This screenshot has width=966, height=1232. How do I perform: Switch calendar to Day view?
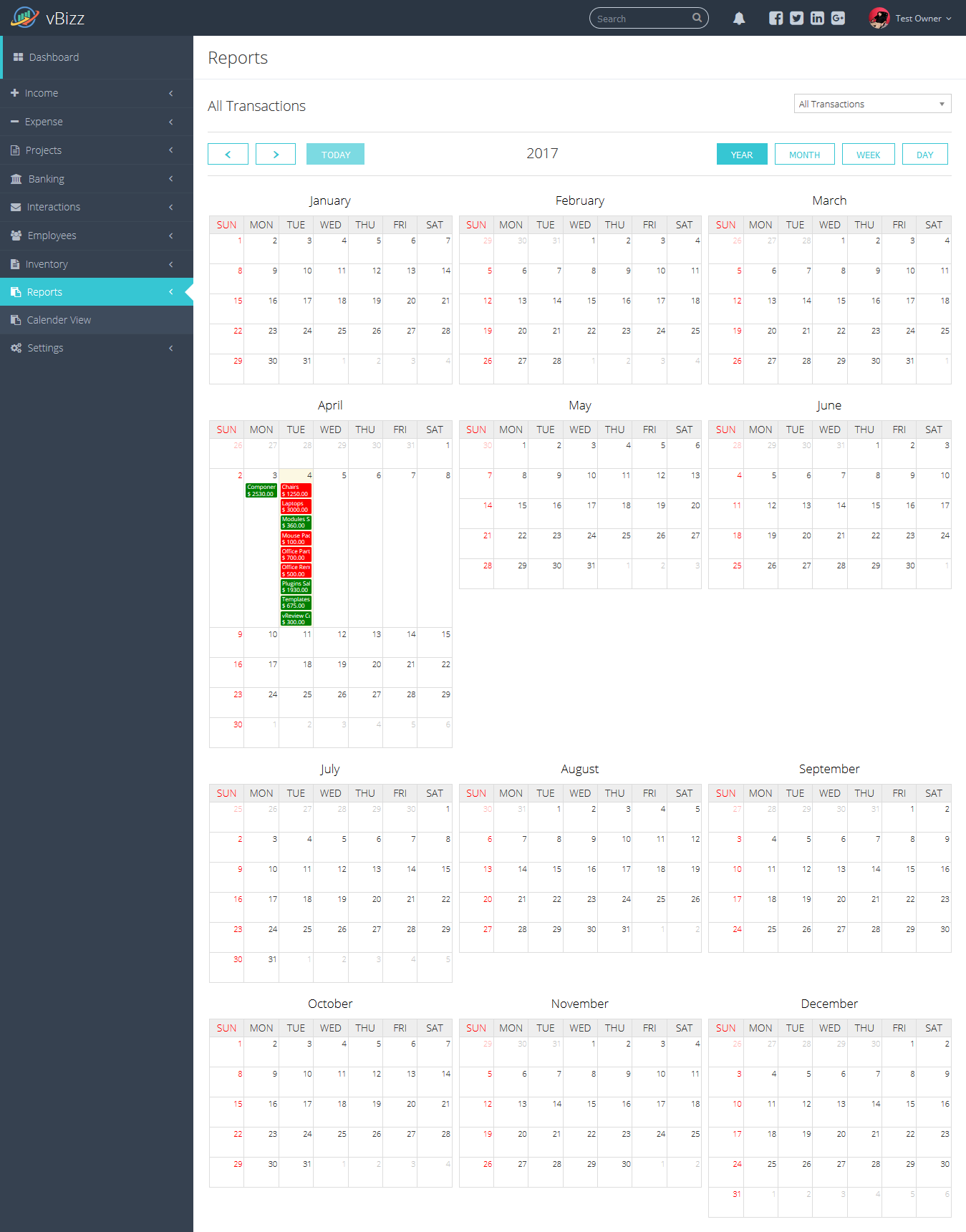click(924, 155)
